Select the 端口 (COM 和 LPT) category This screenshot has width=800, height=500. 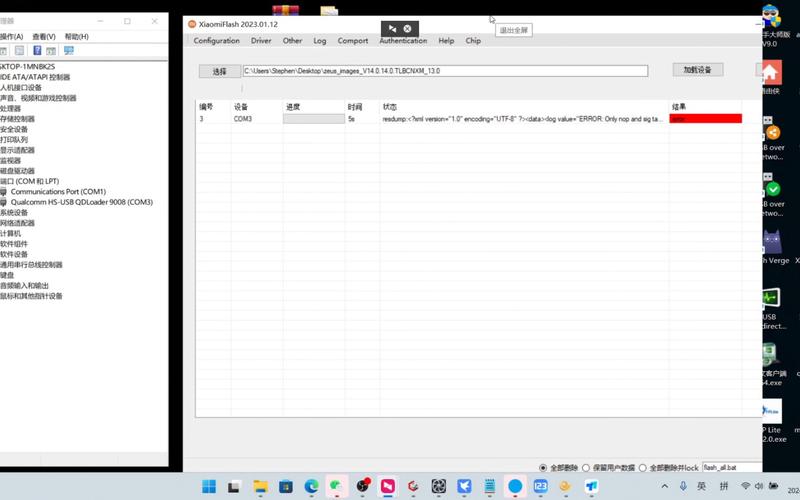(30, 181)
